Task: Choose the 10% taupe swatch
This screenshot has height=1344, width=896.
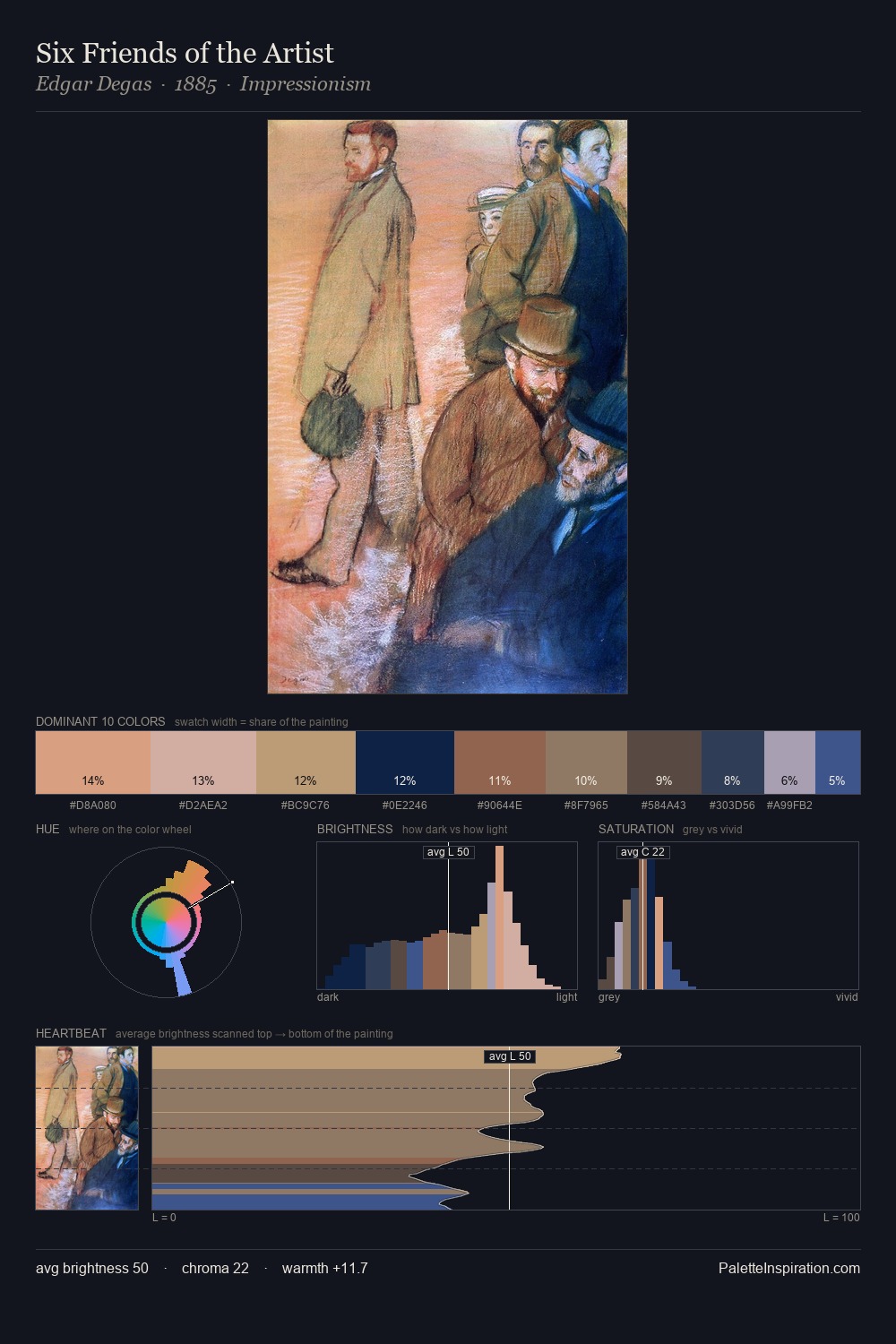Action: (x=586, y=762)
